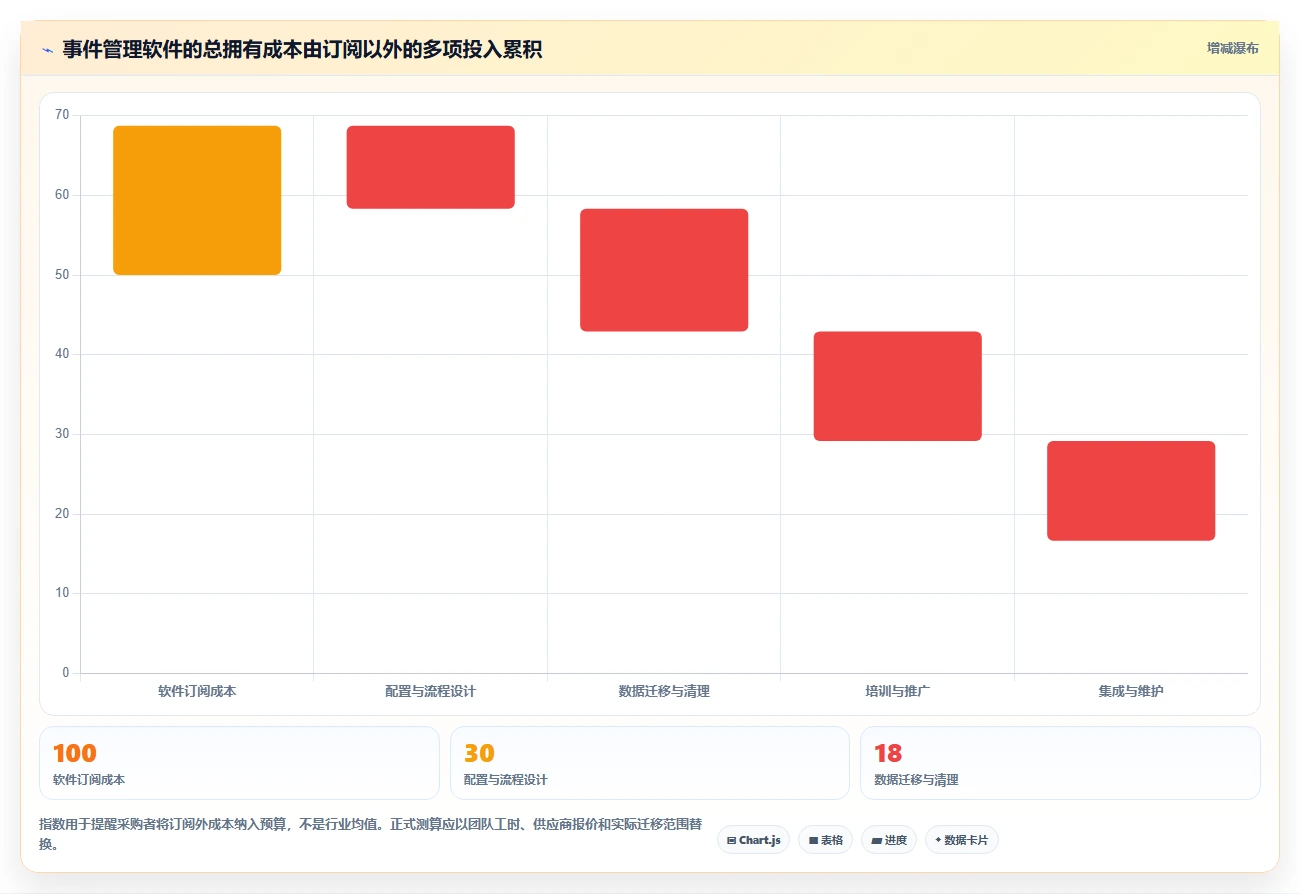Click the orange 软件订阅成本 bar
This screenshot has width=1300, height=894.
click(x=197, y=200)
